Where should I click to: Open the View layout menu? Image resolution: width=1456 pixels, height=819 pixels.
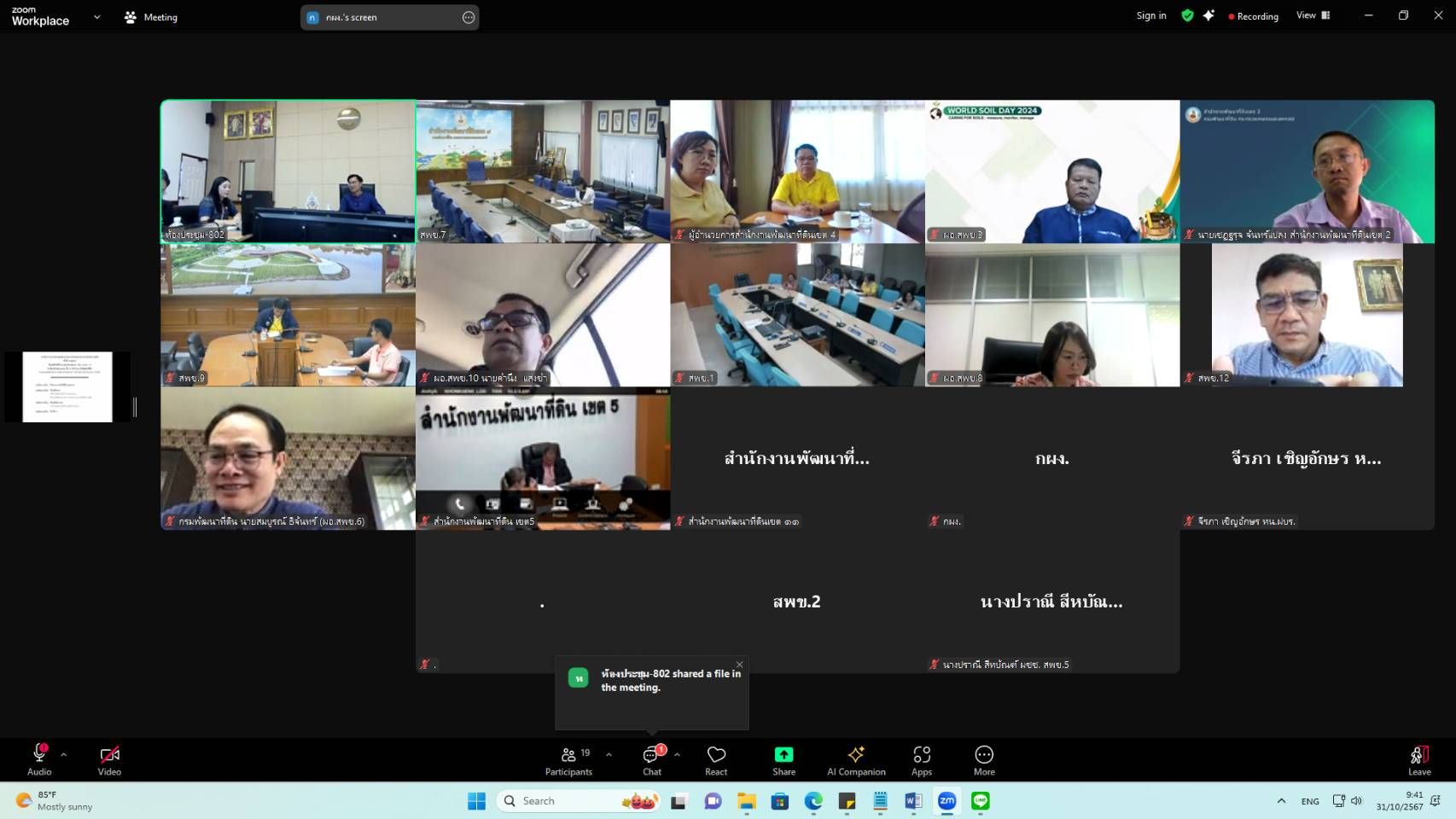pyautogui.click(x=1313, y=15)
